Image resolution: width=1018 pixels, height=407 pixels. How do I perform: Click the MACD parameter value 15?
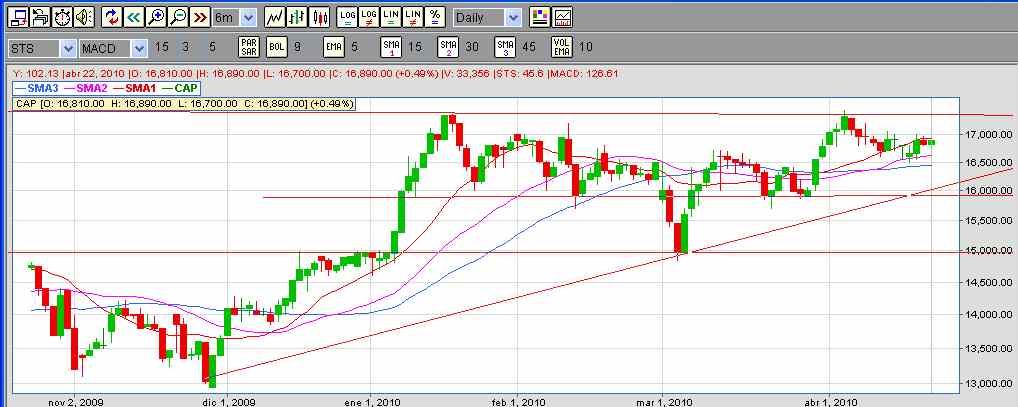coord(161,47)
